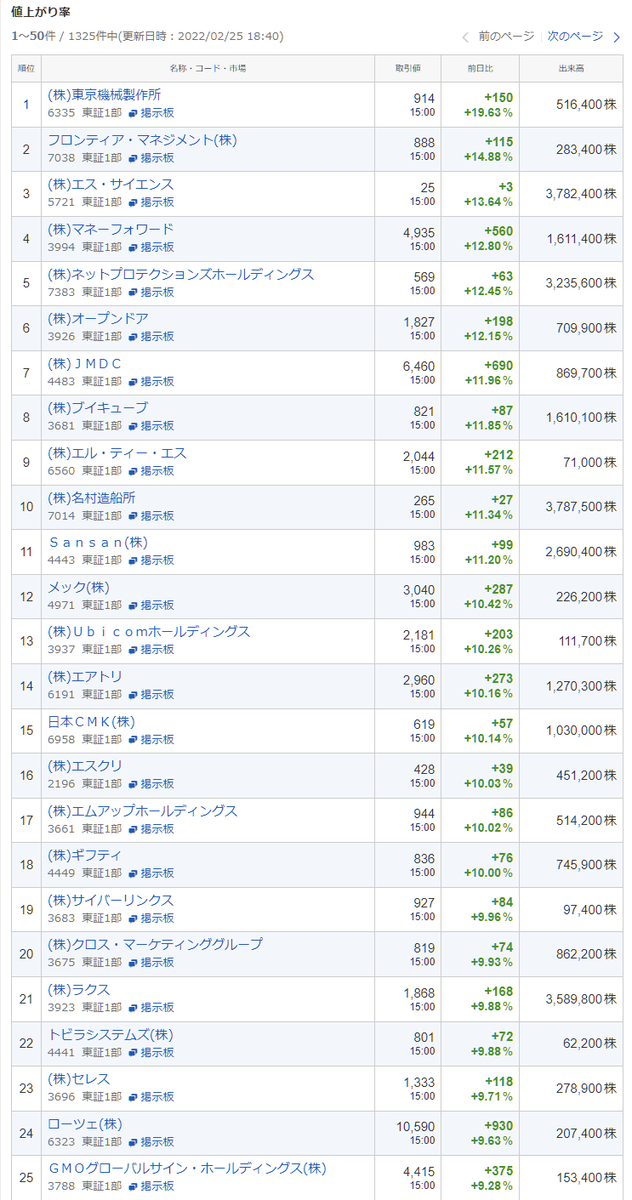Open 掲示板 icon for フロンティア・マネジメント
632x1200 pixels.
click(133, 158)
